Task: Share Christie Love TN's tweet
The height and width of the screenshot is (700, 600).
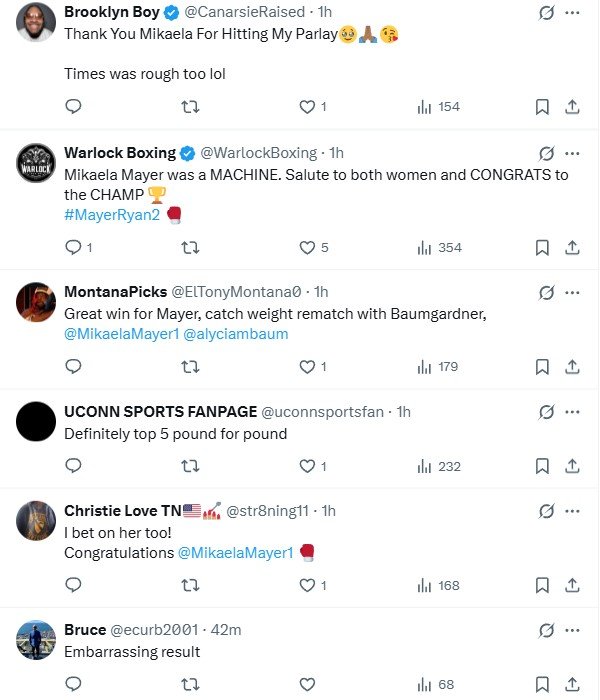Action: tap(573, 585)
